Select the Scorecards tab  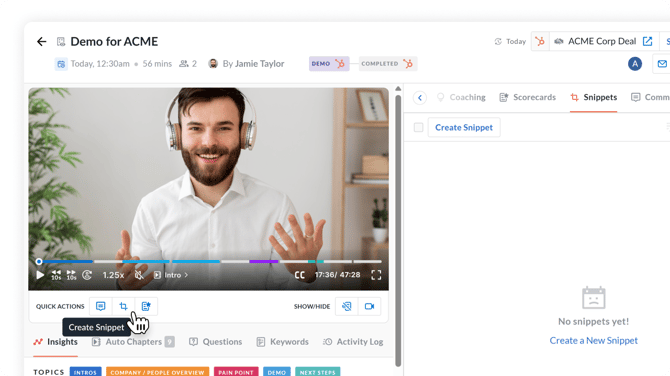(528, 97)
